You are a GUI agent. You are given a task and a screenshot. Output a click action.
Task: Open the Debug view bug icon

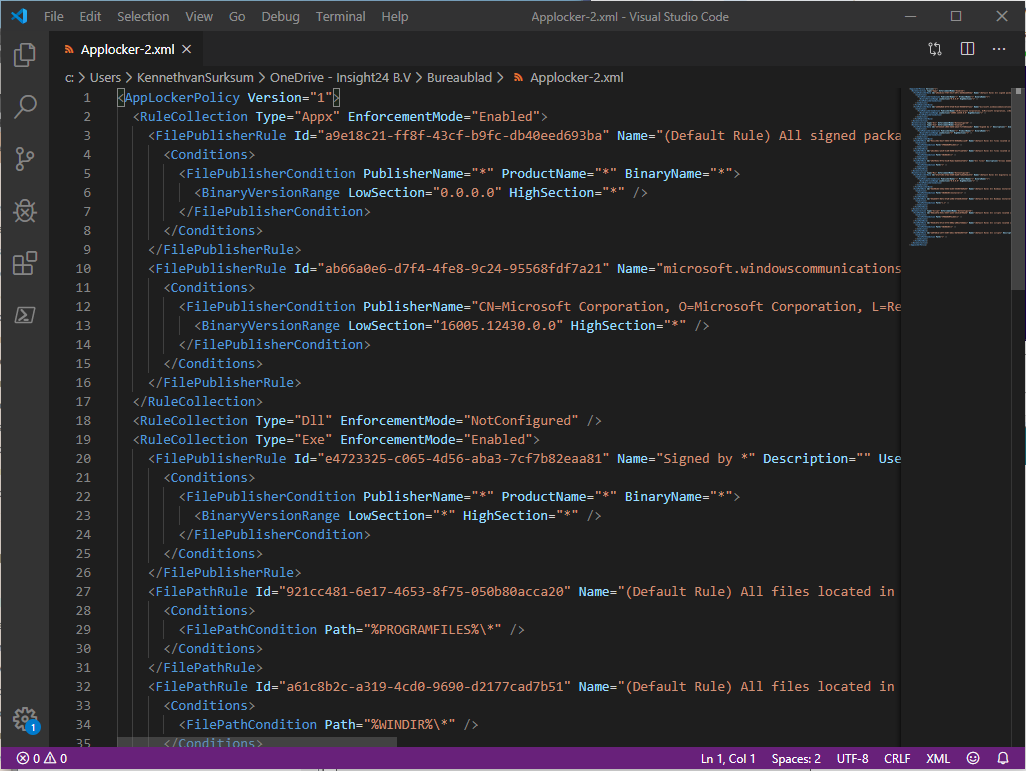point(25,211)
